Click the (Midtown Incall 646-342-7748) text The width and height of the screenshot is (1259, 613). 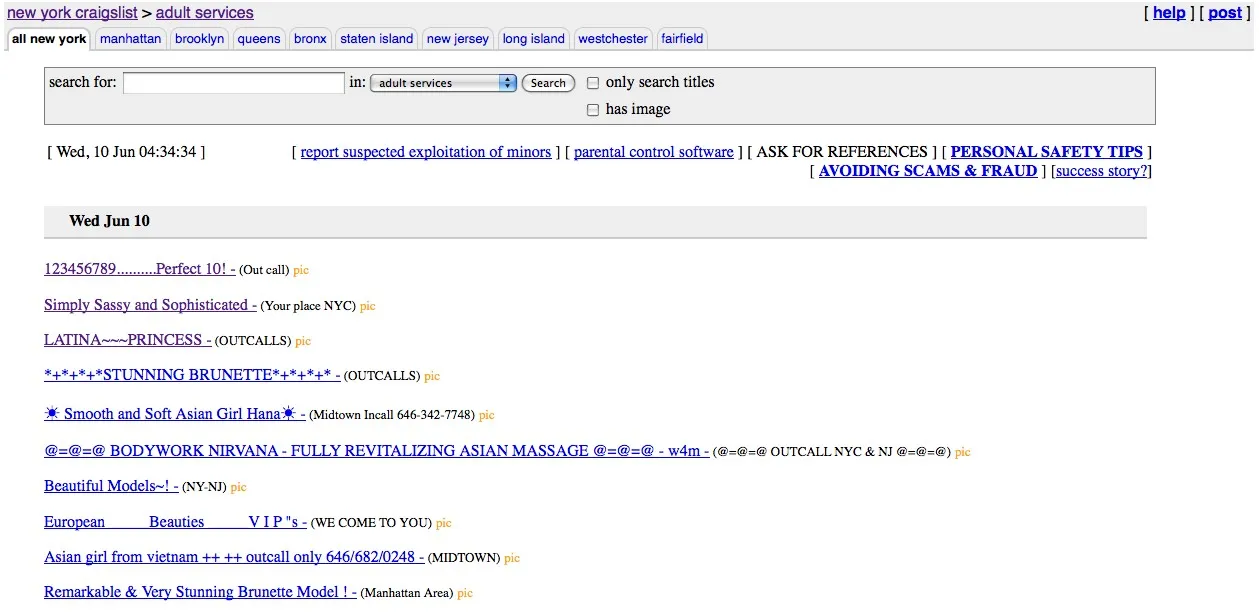(x=392, y=415)
